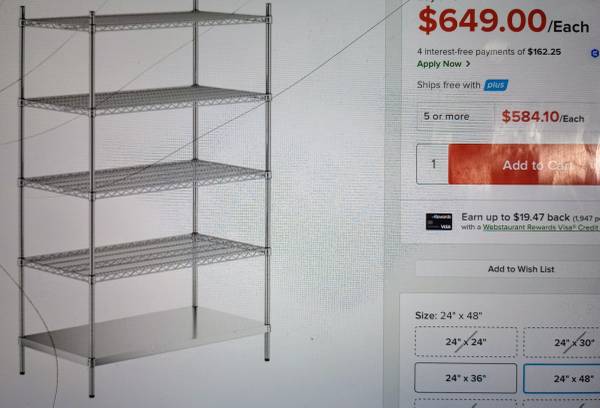Open the Webstaurant Rewards Visa Credit link
Screen dimensions: 600x408
[541, 227]
